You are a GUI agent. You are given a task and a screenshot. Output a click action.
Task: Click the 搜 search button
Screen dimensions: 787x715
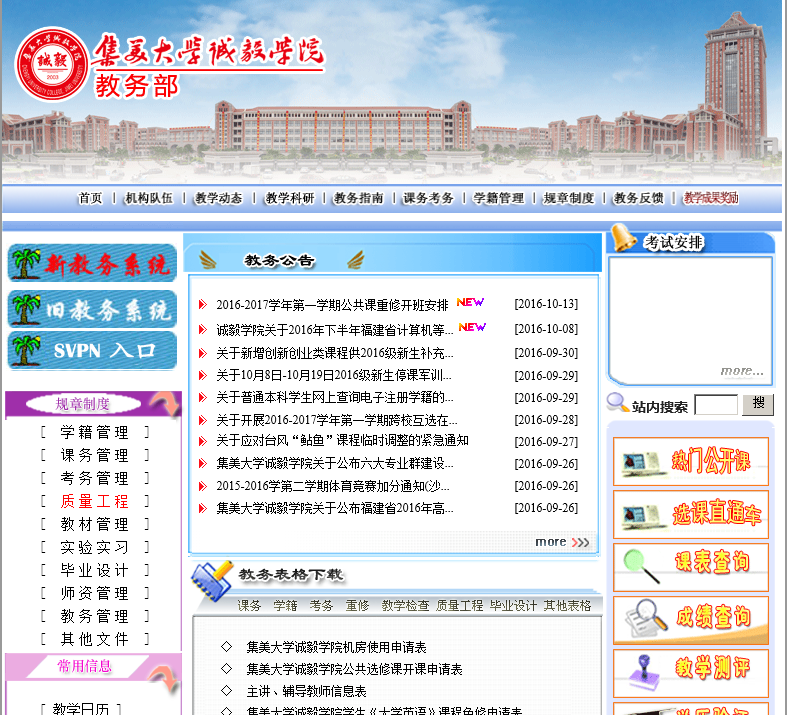coord(758,404)
